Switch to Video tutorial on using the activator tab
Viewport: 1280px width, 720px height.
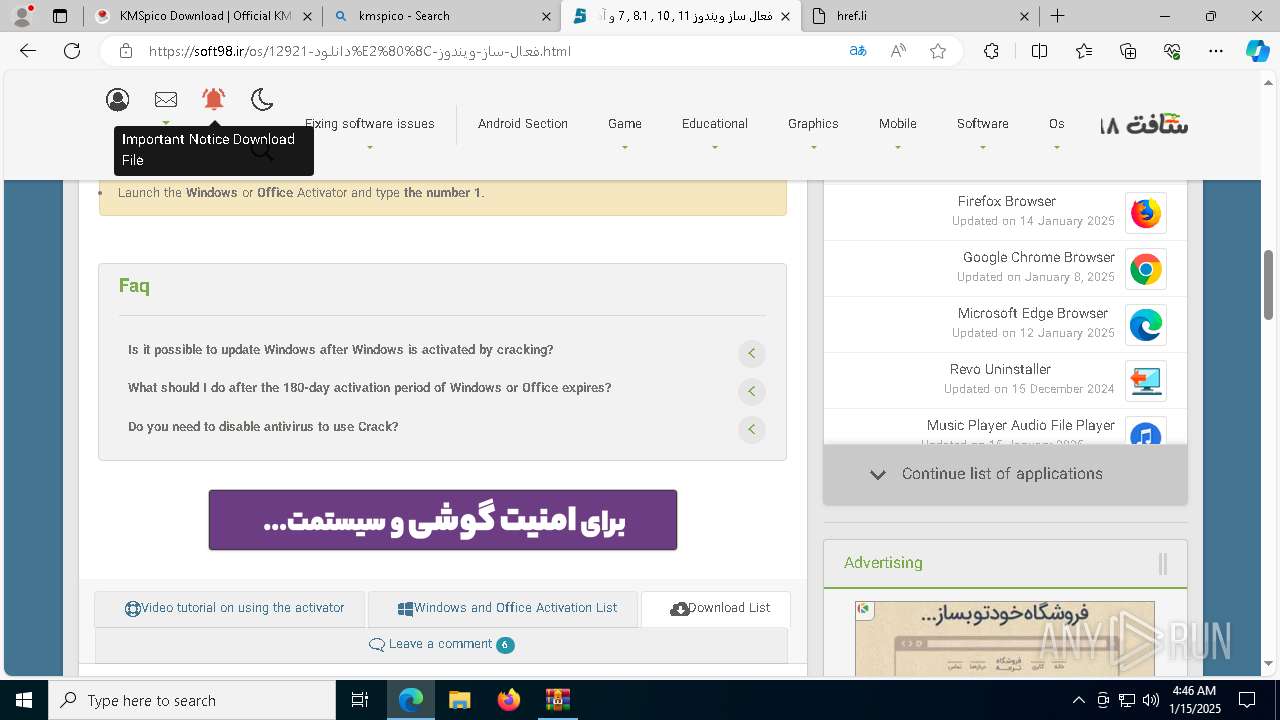(x=230, y=609)
